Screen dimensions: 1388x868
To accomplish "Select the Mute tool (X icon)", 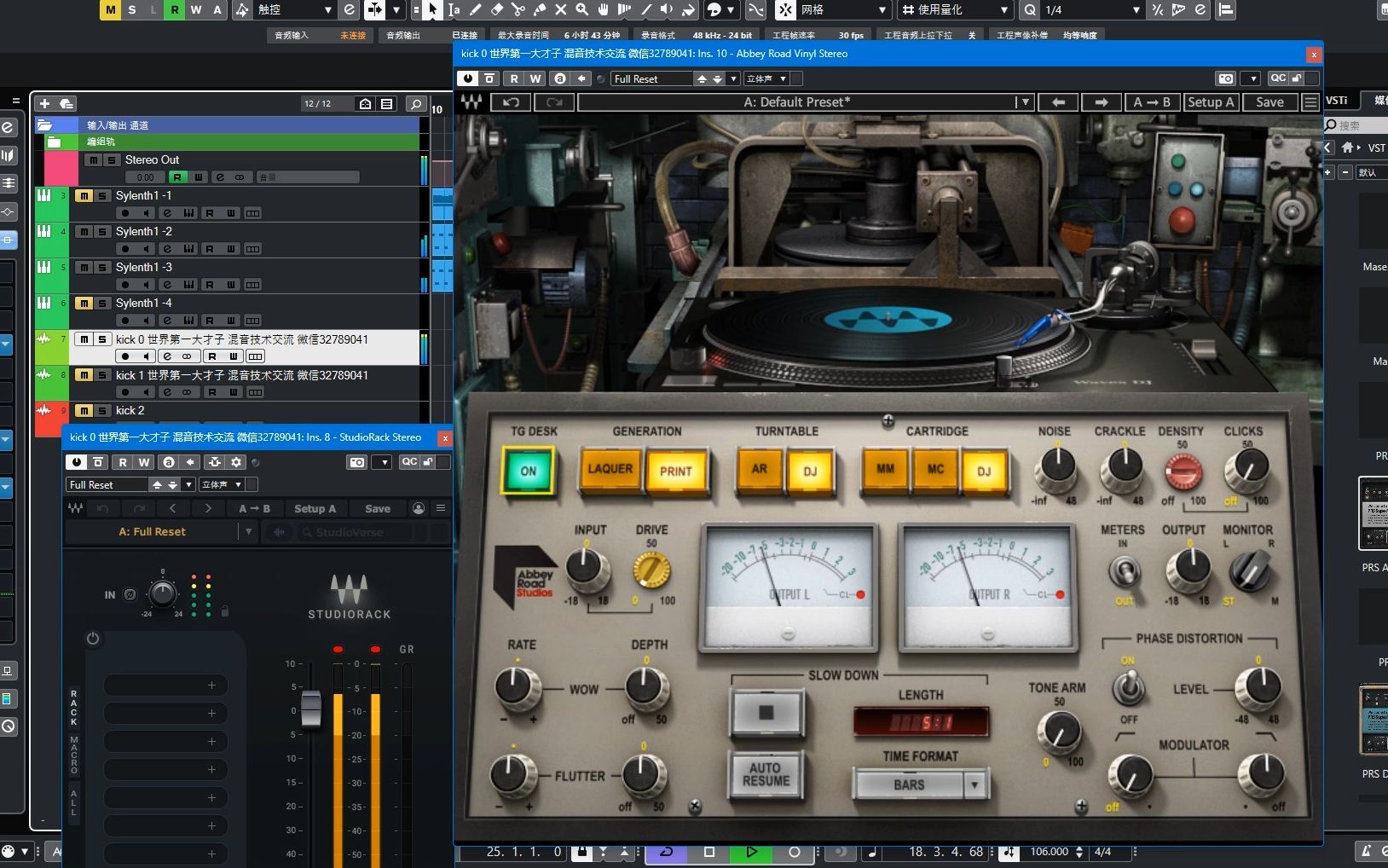I will (x=561, y=10).
